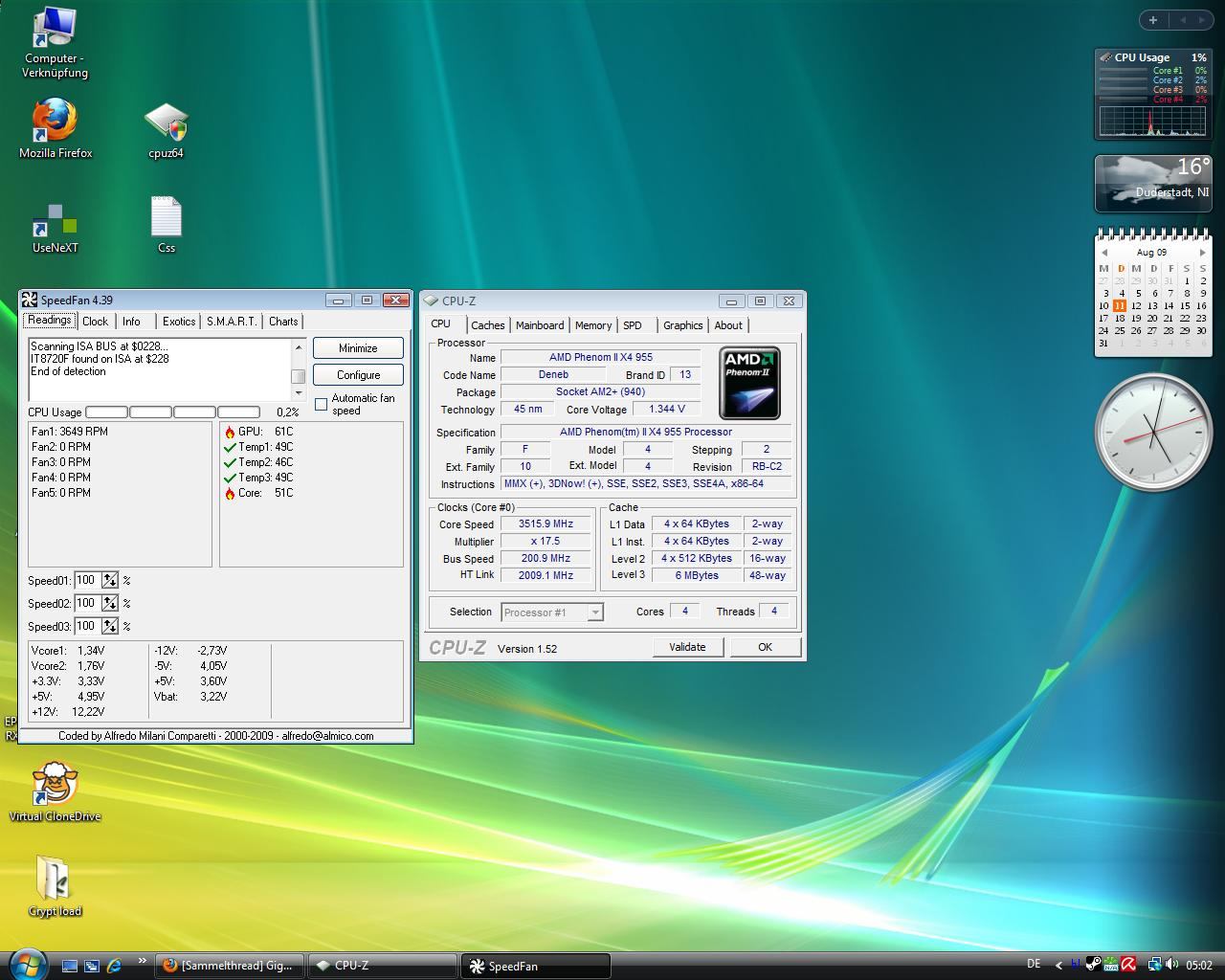Open the Duderstadt weather gadget

click(1153, 184)
